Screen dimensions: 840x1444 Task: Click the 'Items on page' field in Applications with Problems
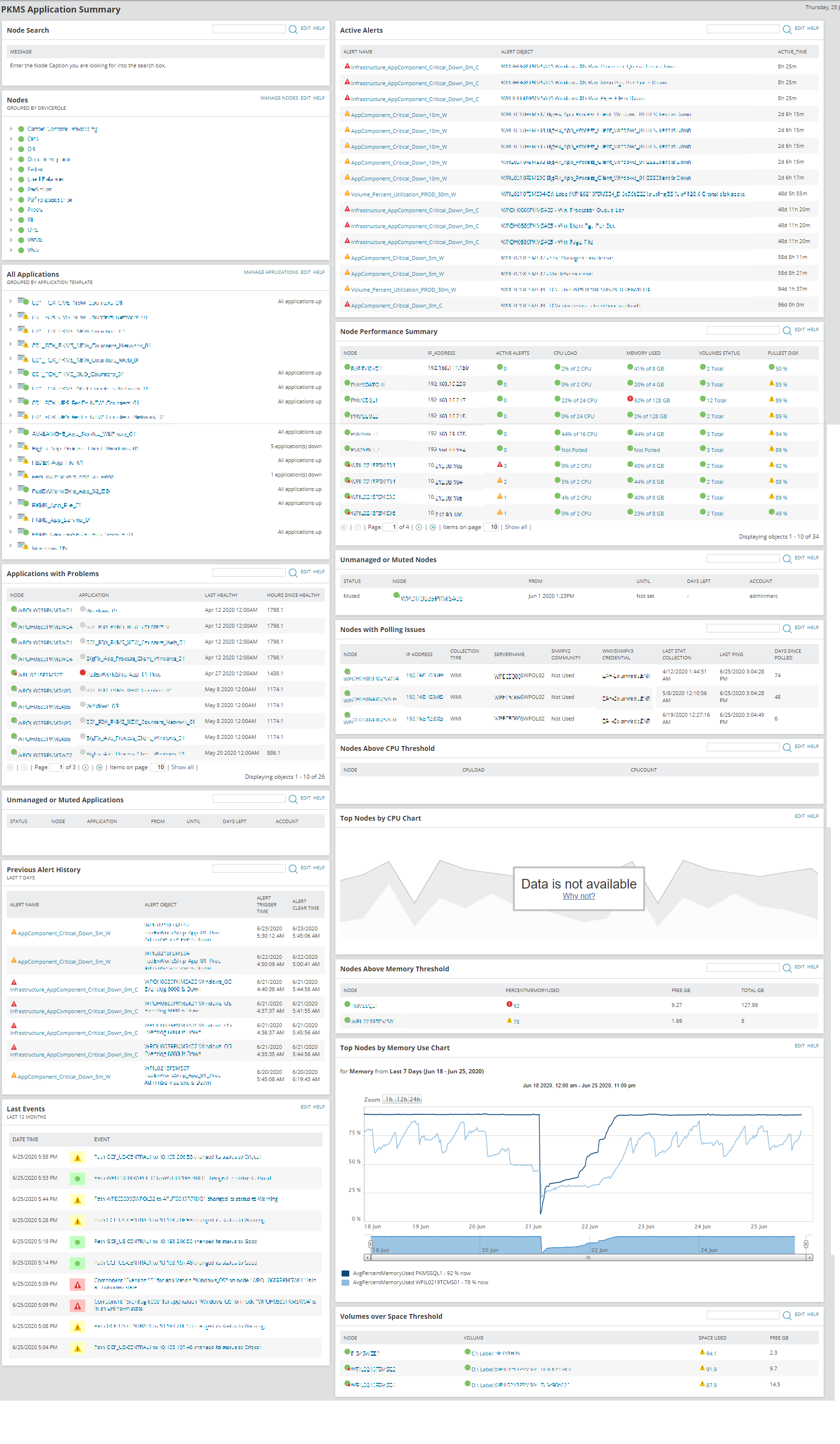coord(157,767)
